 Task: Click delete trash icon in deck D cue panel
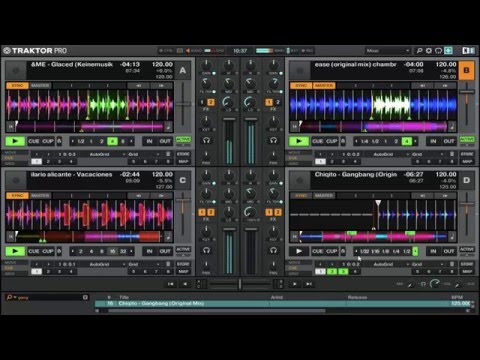click(x=452, y=264)
